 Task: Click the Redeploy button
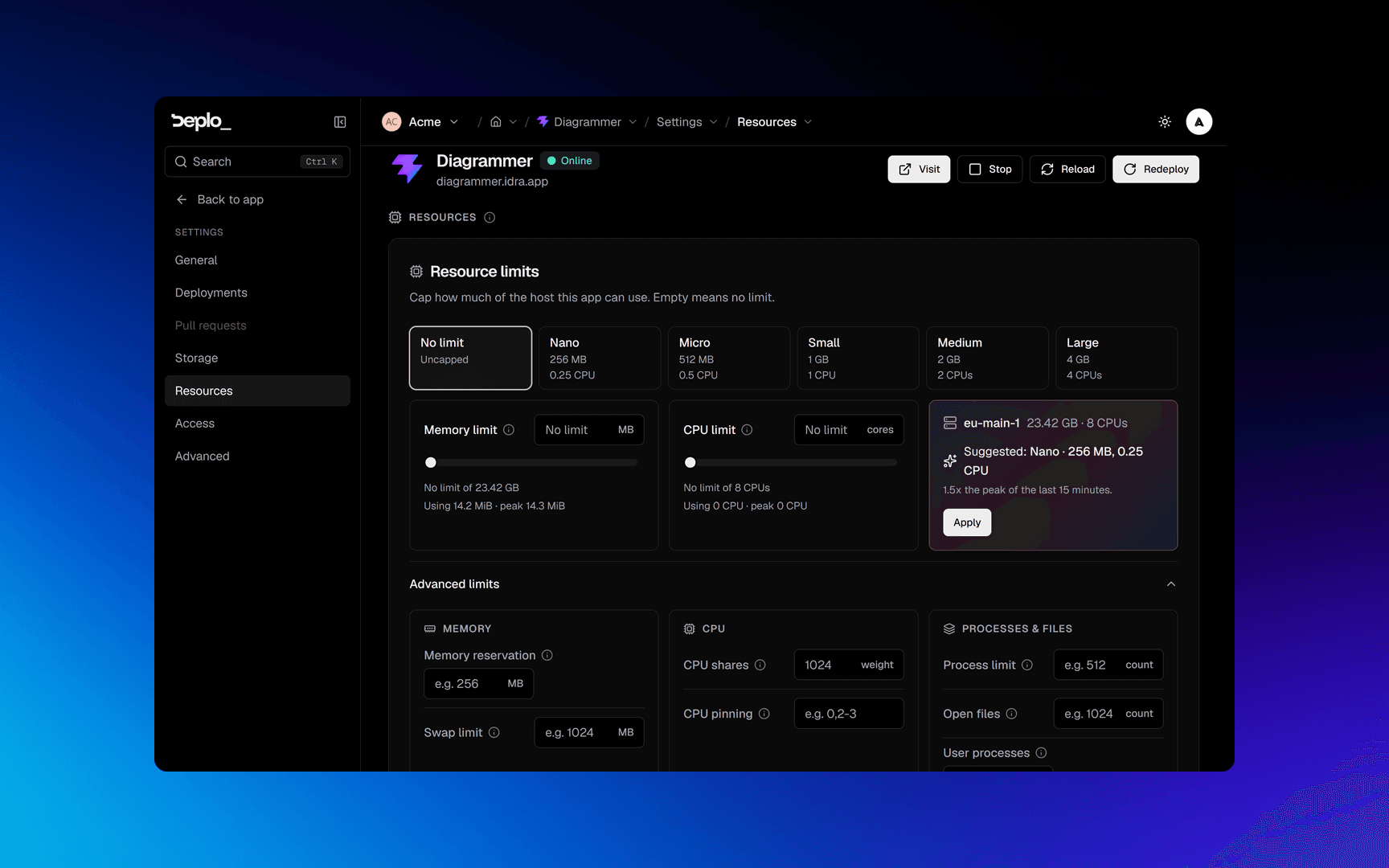click(x=1156, y=170)
